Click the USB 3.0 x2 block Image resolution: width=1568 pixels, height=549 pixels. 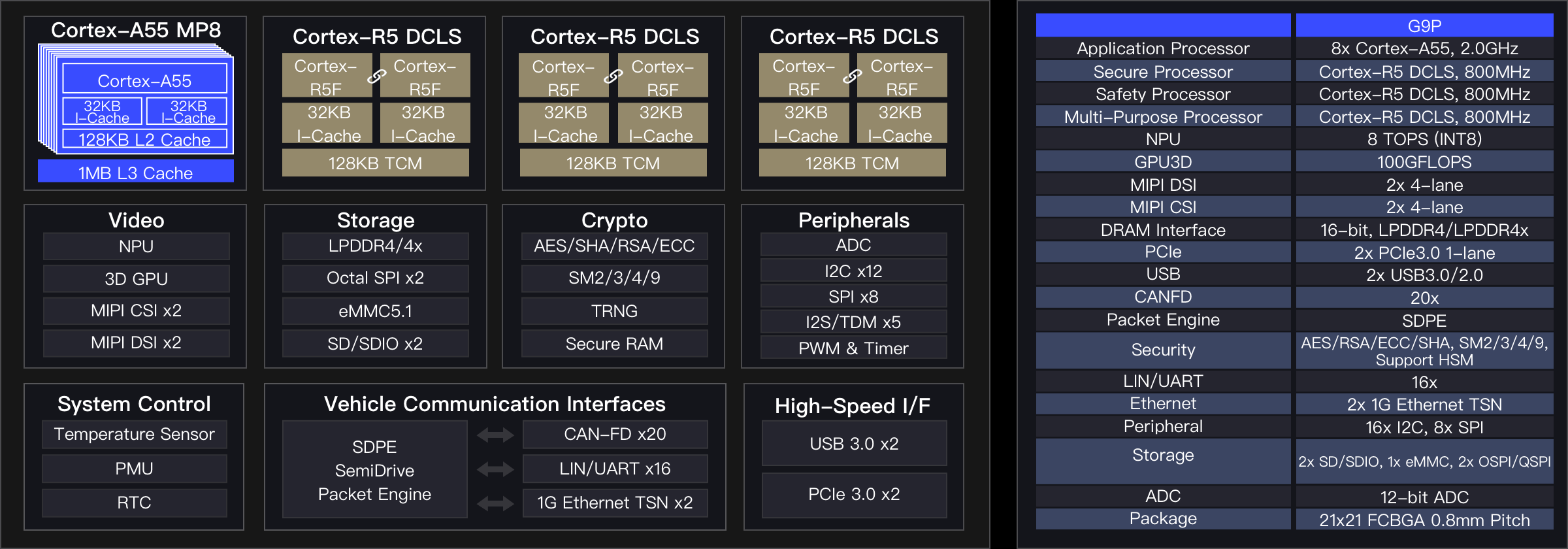[x=854, y=444]
